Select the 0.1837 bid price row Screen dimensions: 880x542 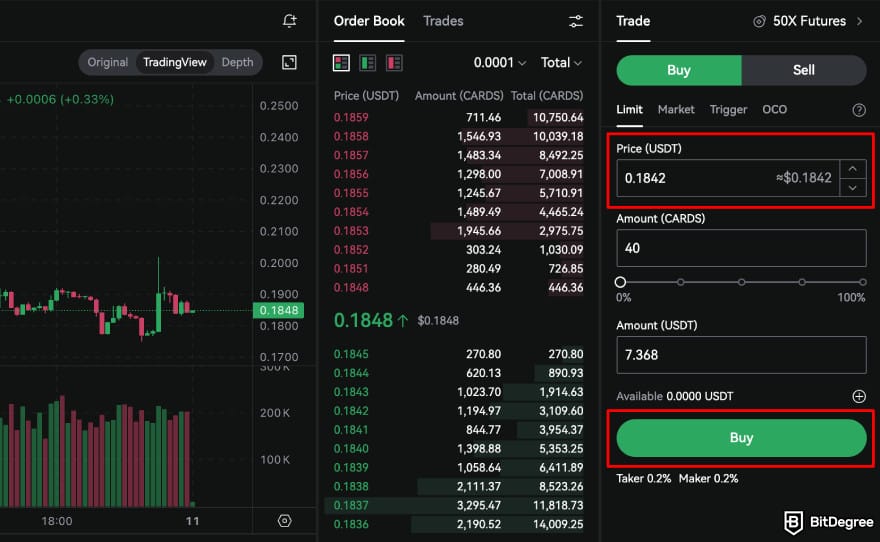(458, 506)
